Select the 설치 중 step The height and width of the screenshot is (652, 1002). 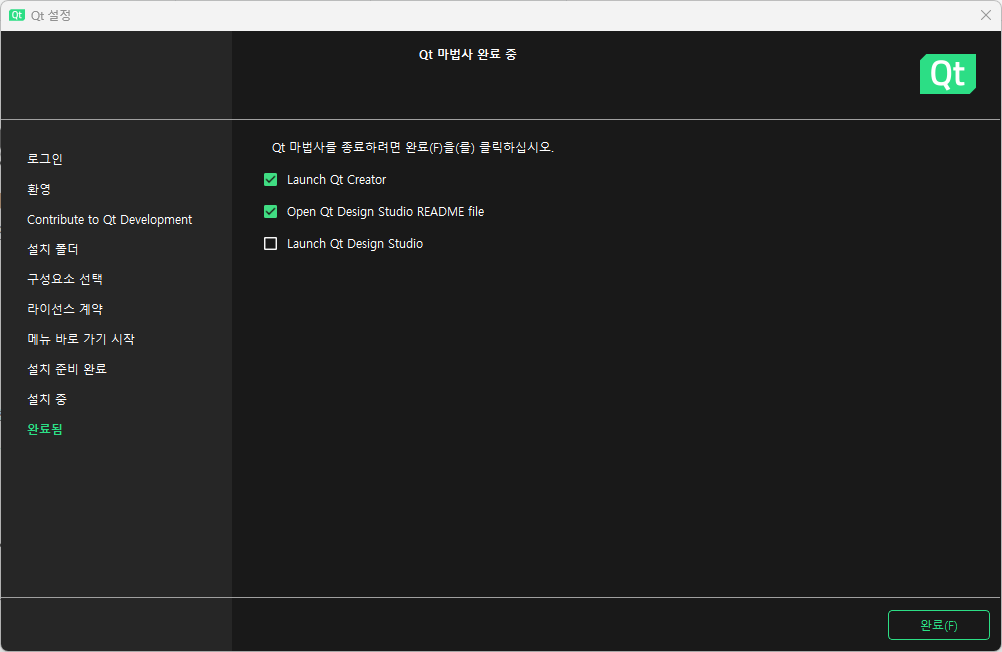click(x=47, y=399)
